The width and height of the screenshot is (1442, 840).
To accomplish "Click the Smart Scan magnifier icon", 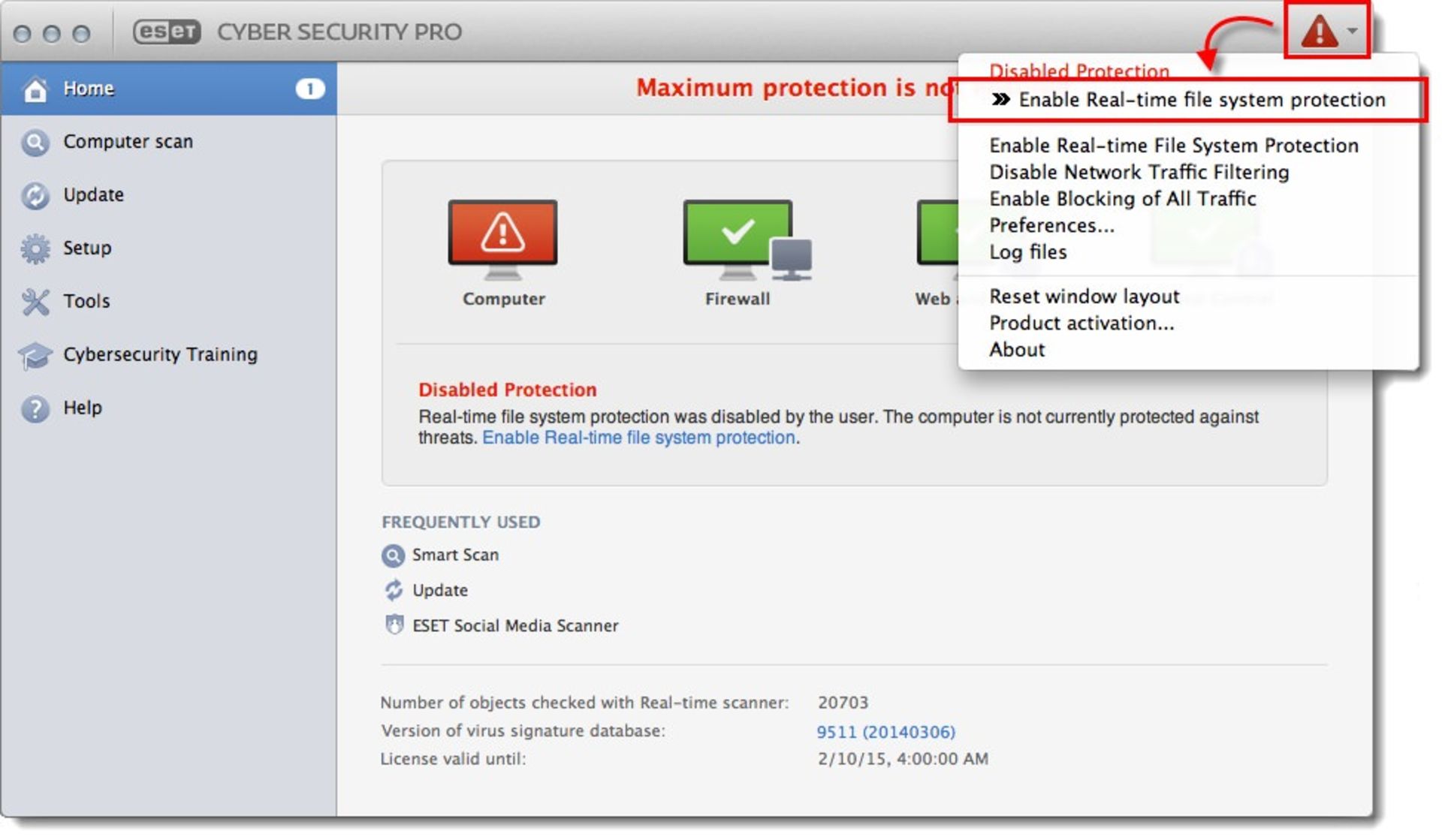I will [393, 555].
